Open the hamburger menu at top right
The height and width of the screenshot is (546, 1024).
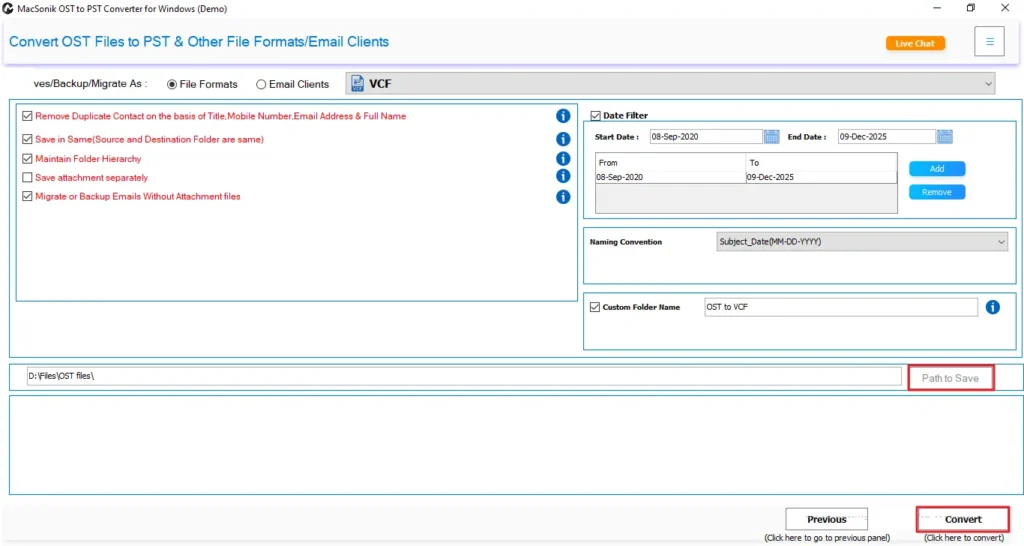(x=989, y=42)
